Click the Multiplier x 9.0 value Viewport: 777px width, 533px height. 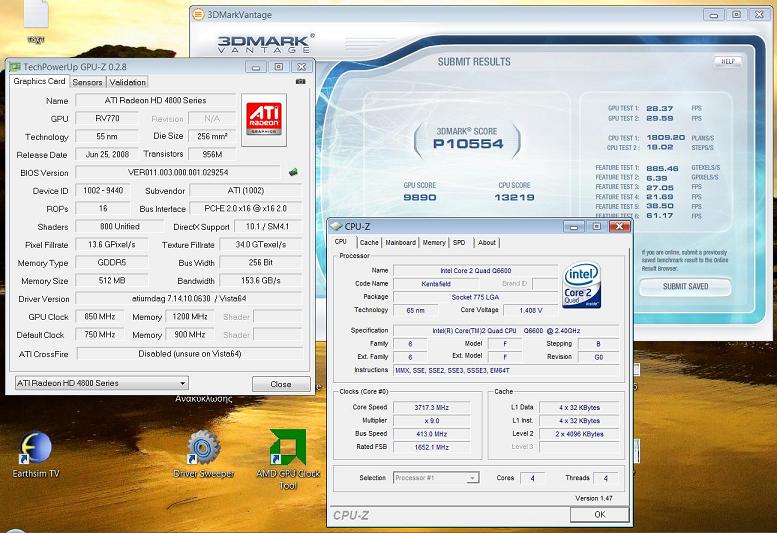point(432,421)
